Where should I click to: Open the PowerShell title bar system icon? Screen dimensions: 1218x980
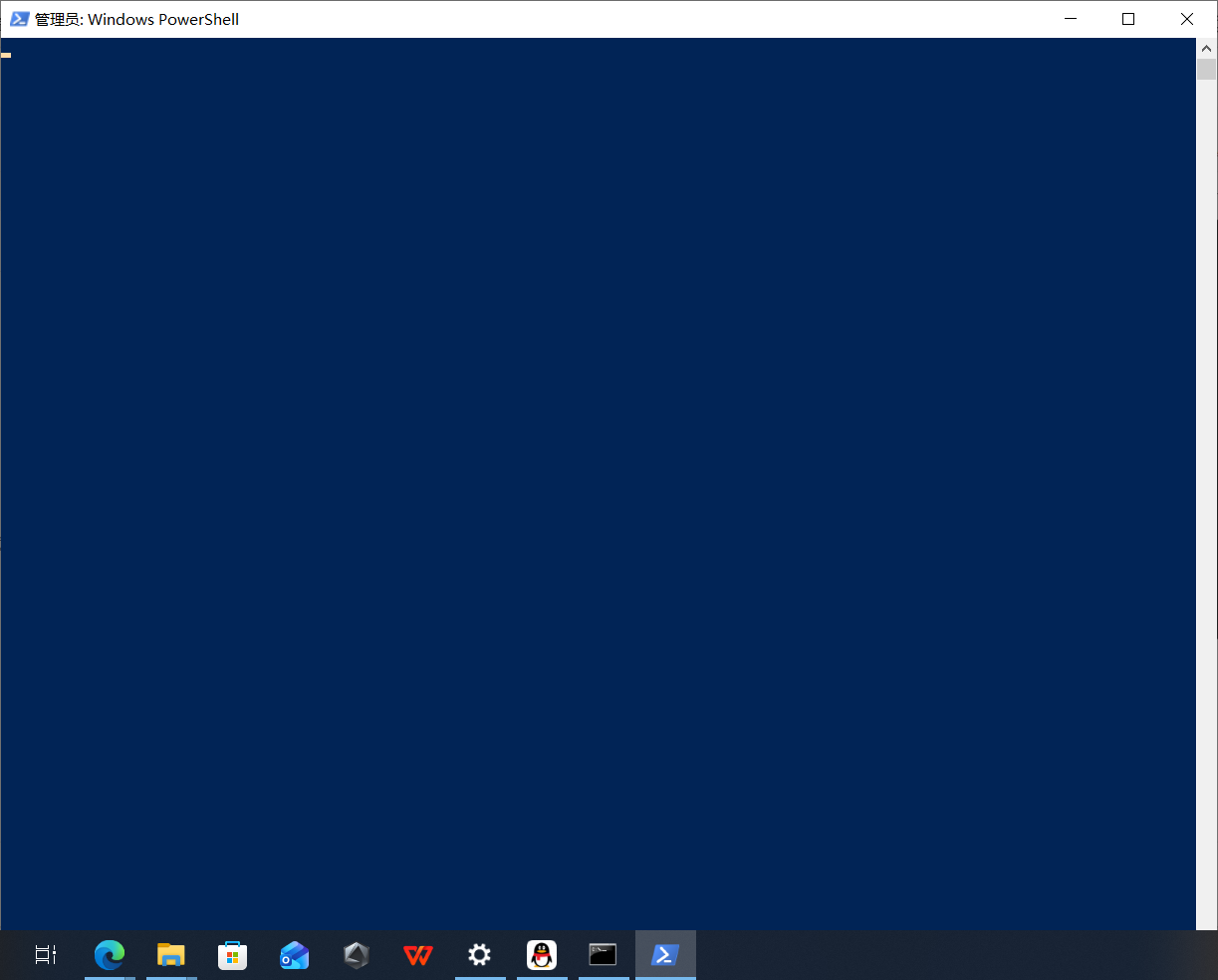[19, 19]
